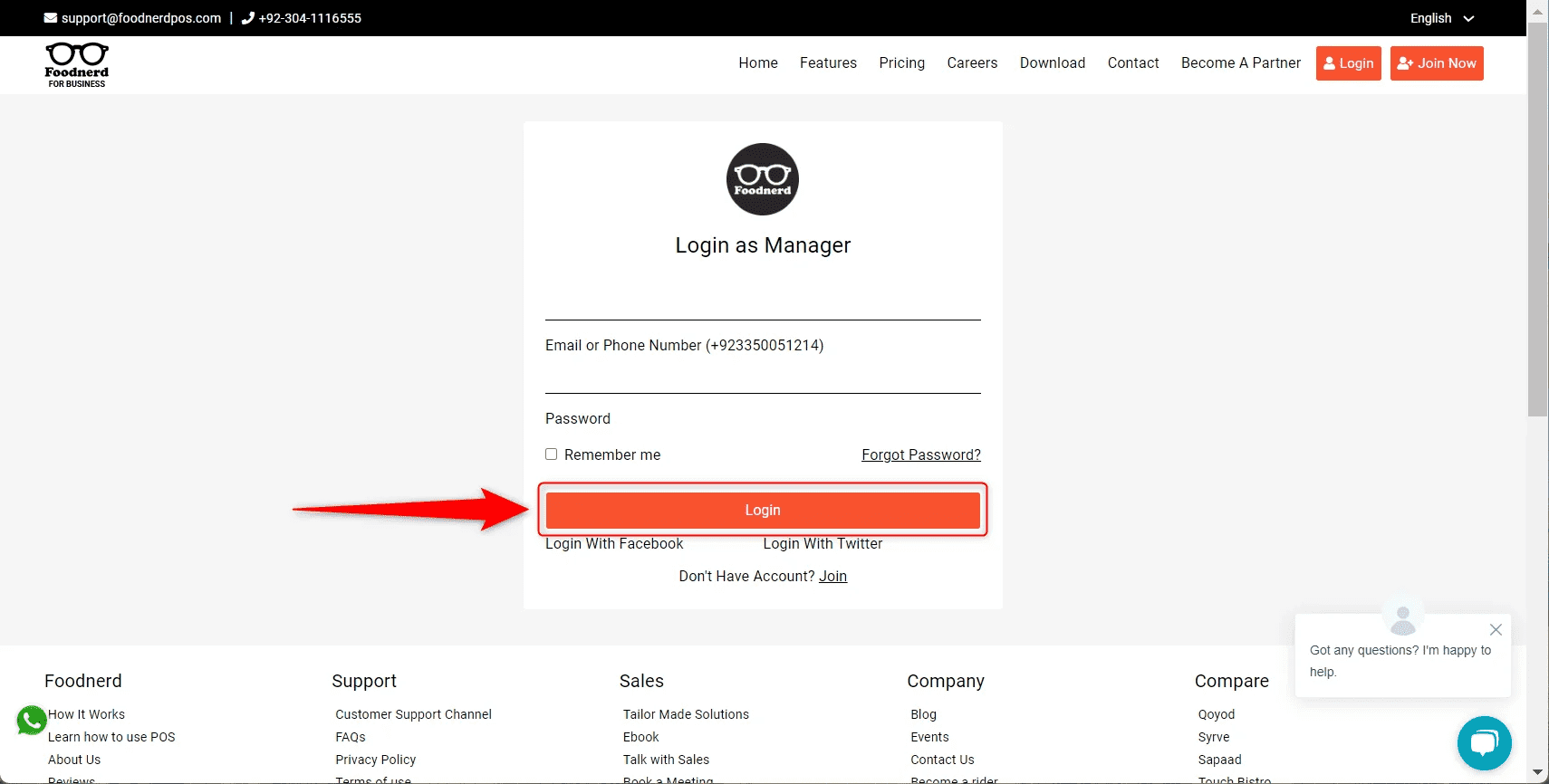Click the scrollbar down arrow
Screen dimensions: 1549x784
pos(1537,773)
